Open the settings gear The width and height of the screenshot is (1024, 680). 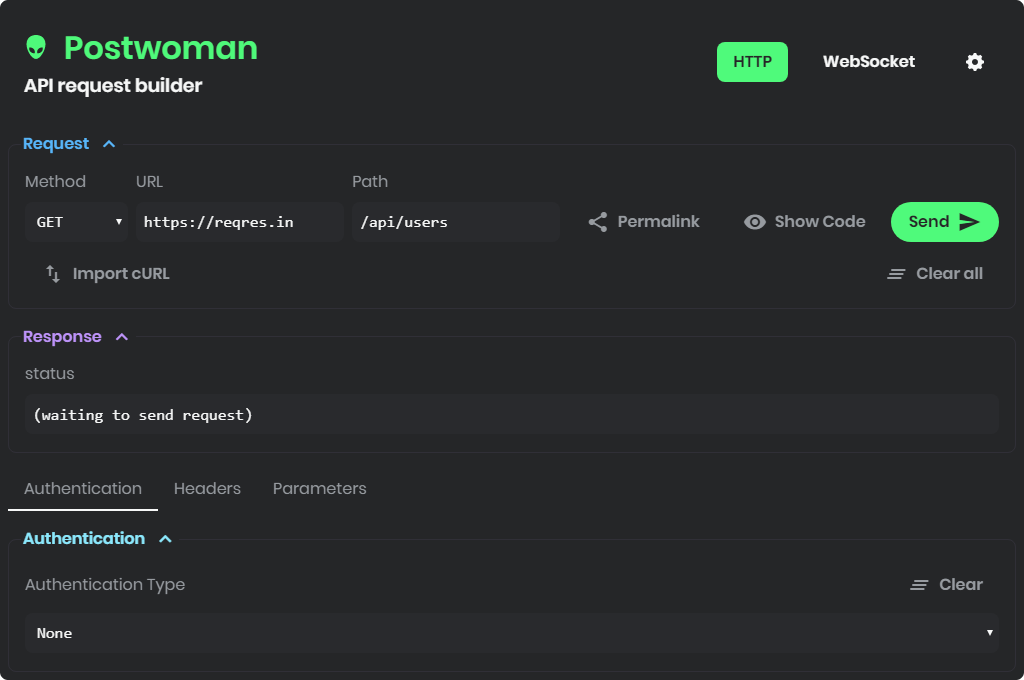[x=974, y=62]
